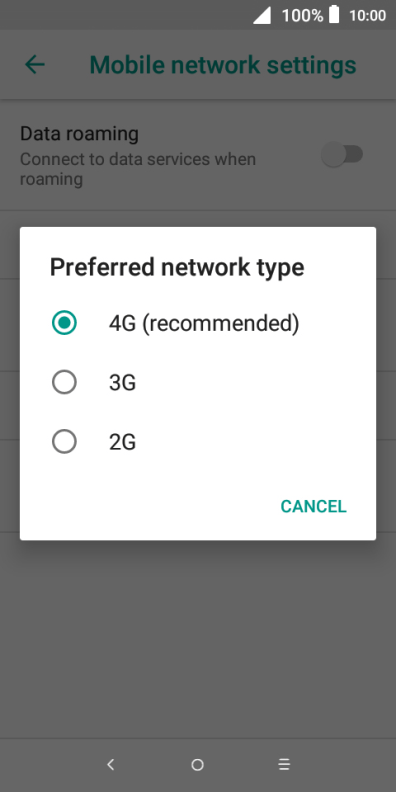The height and width of the screenshot is (792, 396).
Task: Choose the 2G option label
Action: coord(122,442)
